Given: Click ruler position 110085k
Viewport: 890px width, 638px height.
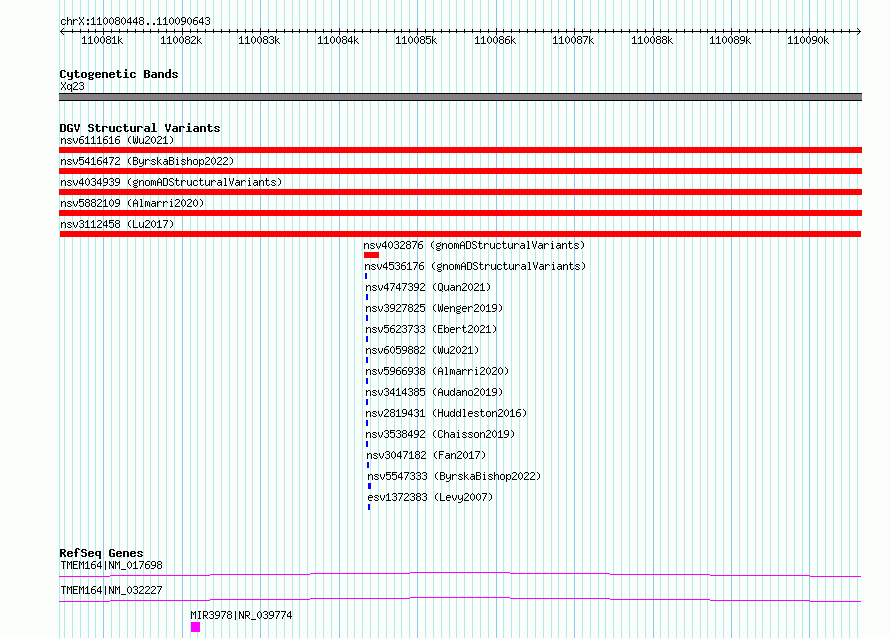Looking at the screenshot, I should (x=417, y=40).
